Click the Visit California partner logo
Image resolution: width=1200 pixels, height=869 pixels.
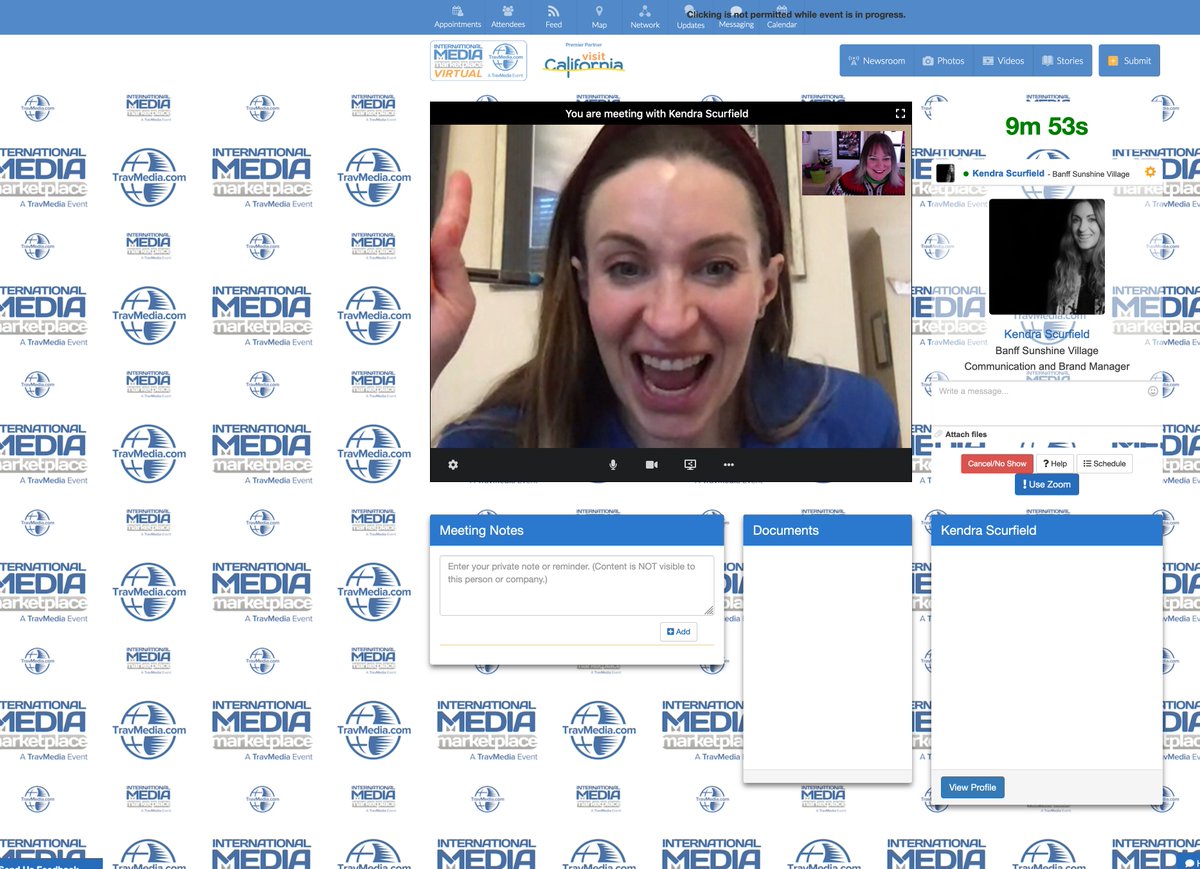(x=583, y=62)
